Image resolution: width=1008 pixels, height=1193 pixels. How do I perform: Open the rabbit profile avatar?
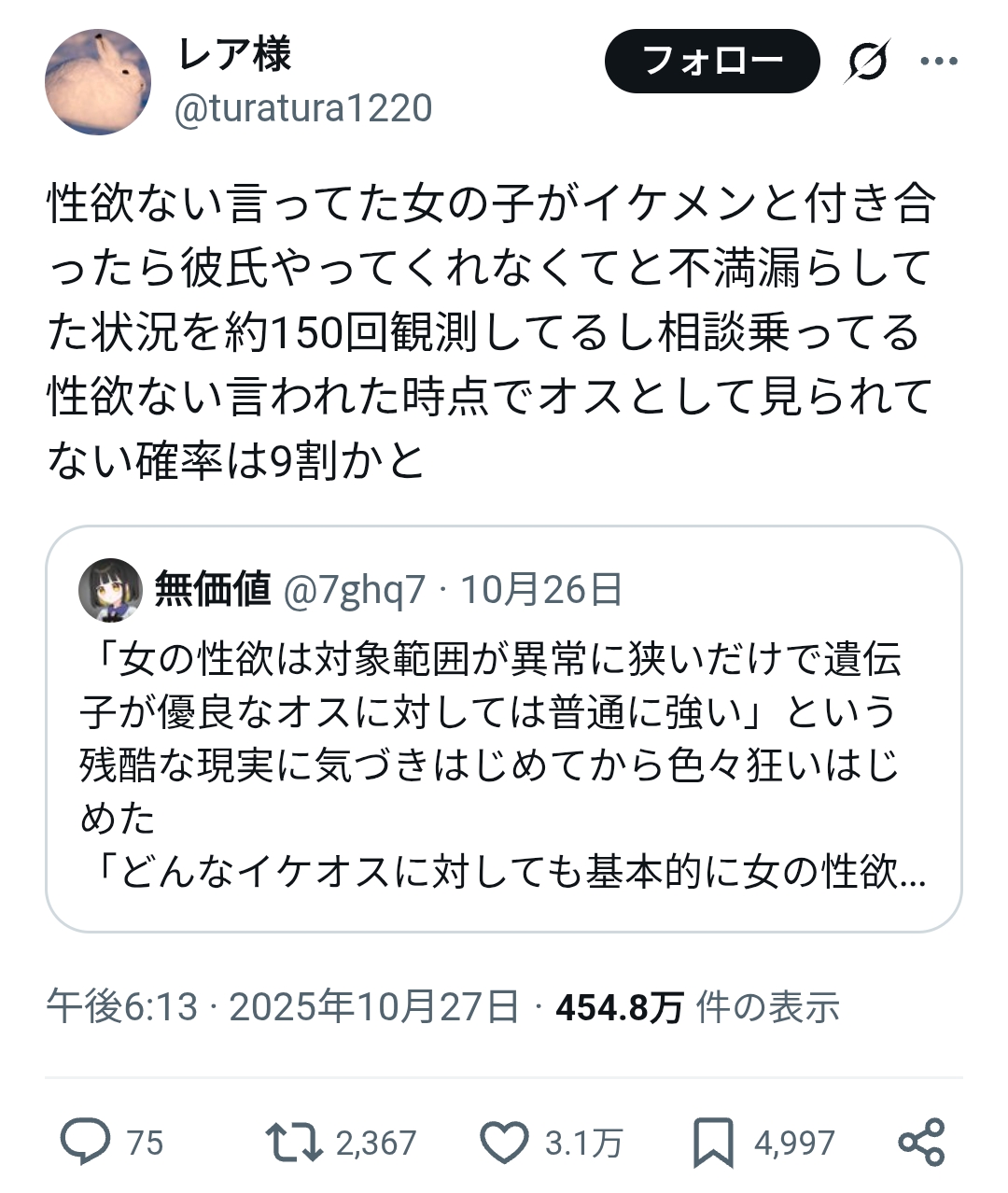98,82
